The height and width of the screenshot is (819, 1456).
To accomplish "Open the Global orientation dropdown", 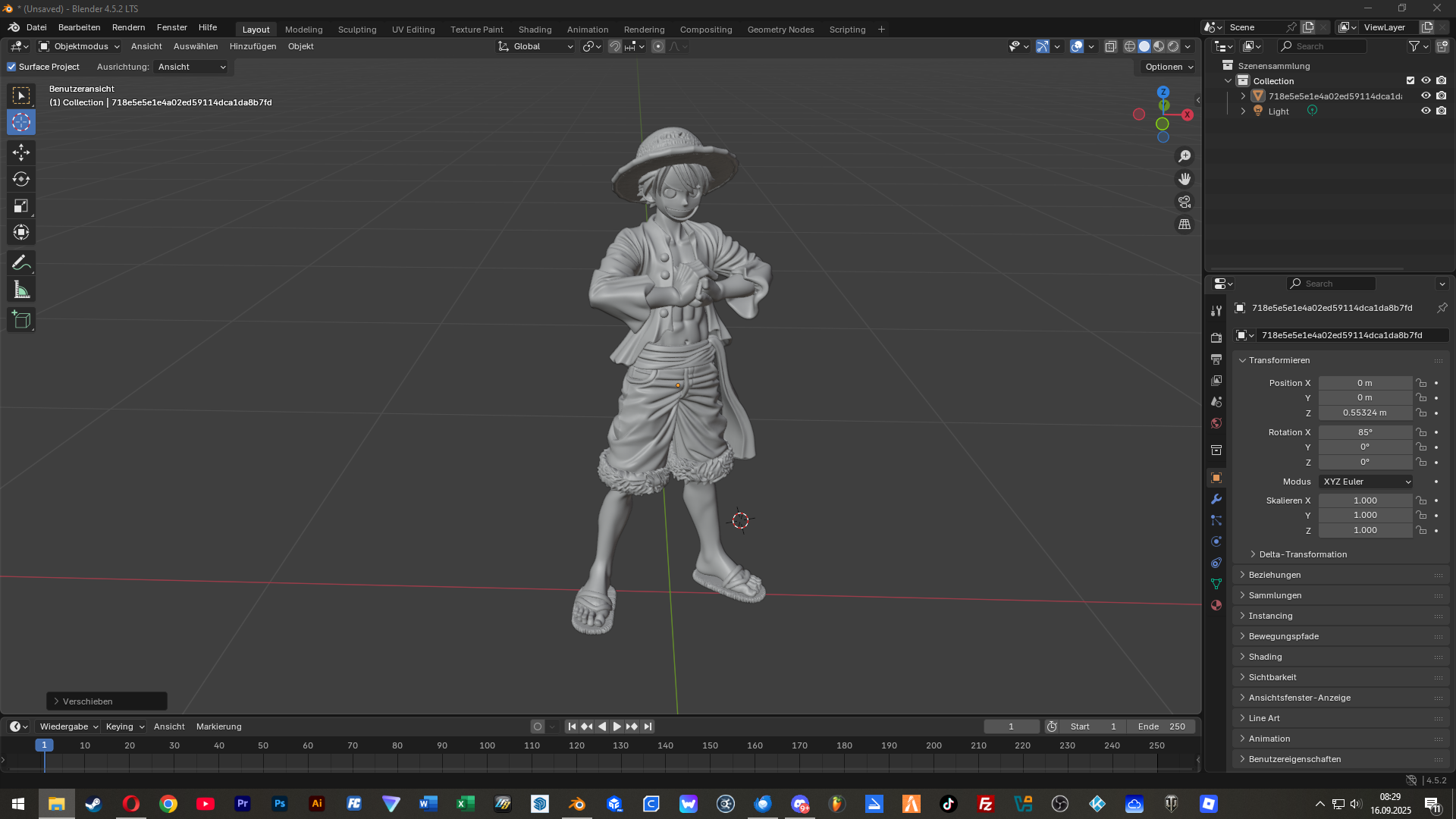I will tap(536, 46).
